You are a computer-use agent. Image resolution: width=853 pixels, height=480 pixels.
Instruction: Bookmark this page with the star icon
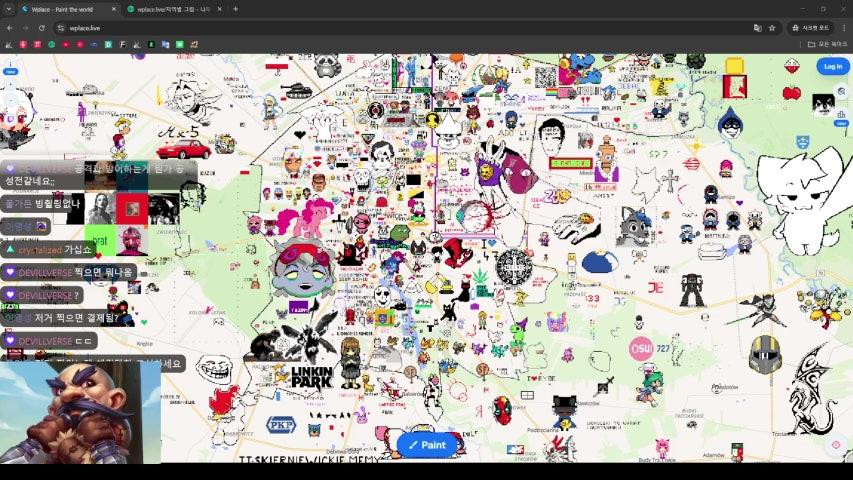[x=772, y=28]
